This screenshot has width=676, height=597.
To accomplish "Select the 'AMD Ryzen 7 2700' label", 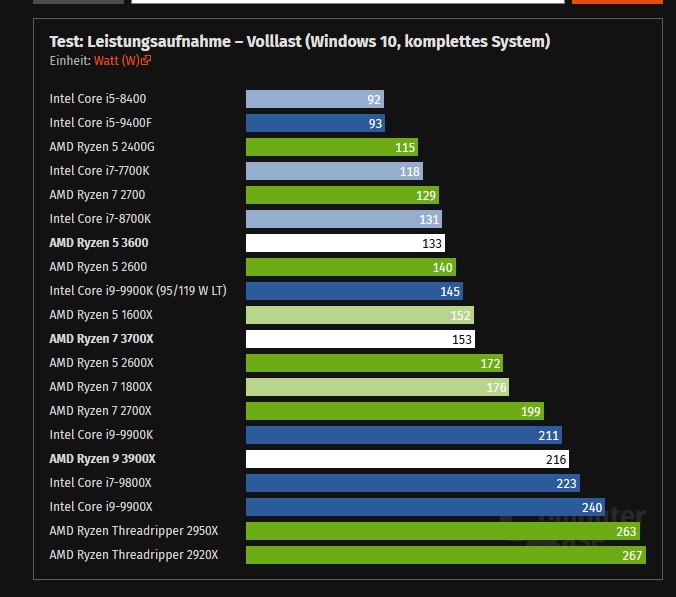I will [97, 195].
